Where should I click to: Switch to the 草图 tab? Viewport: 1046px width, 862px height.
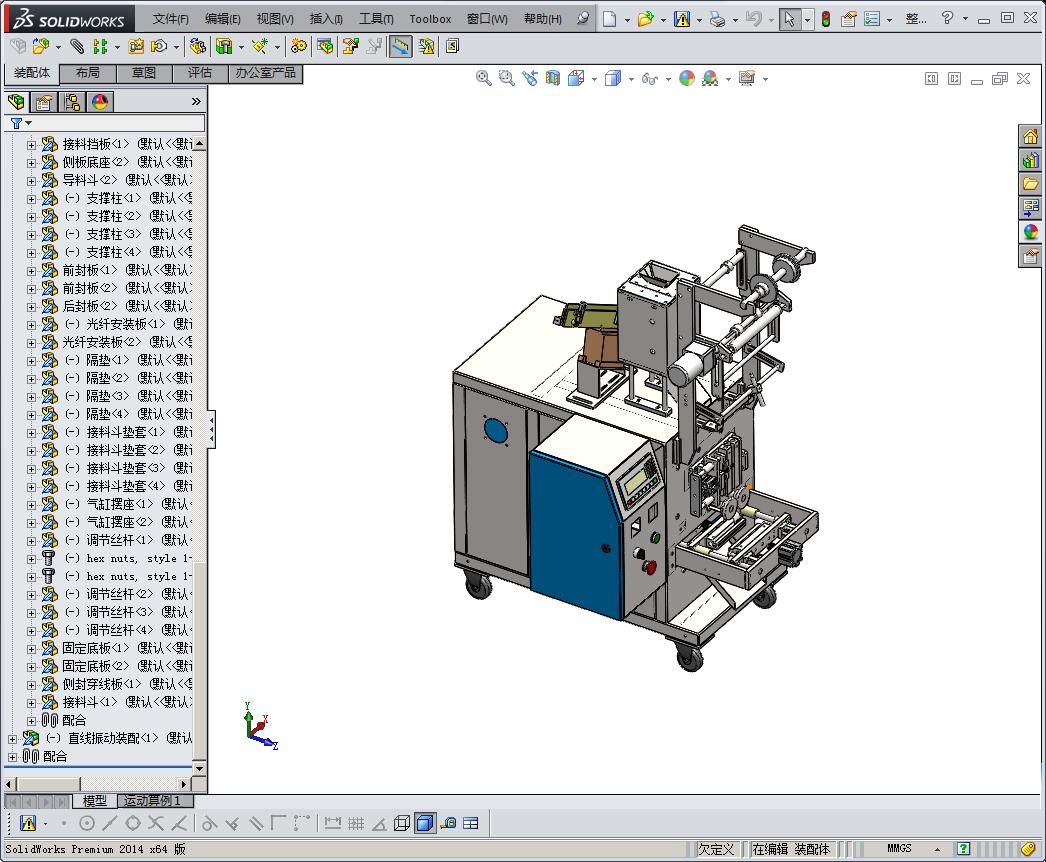click(x=144, y=73)
